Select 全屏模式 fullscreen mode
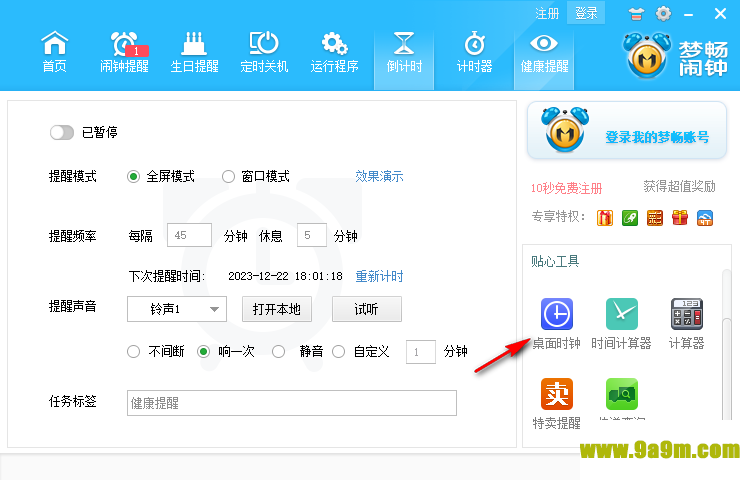Screen dimensions: 740x480 [x=133, y=177]
